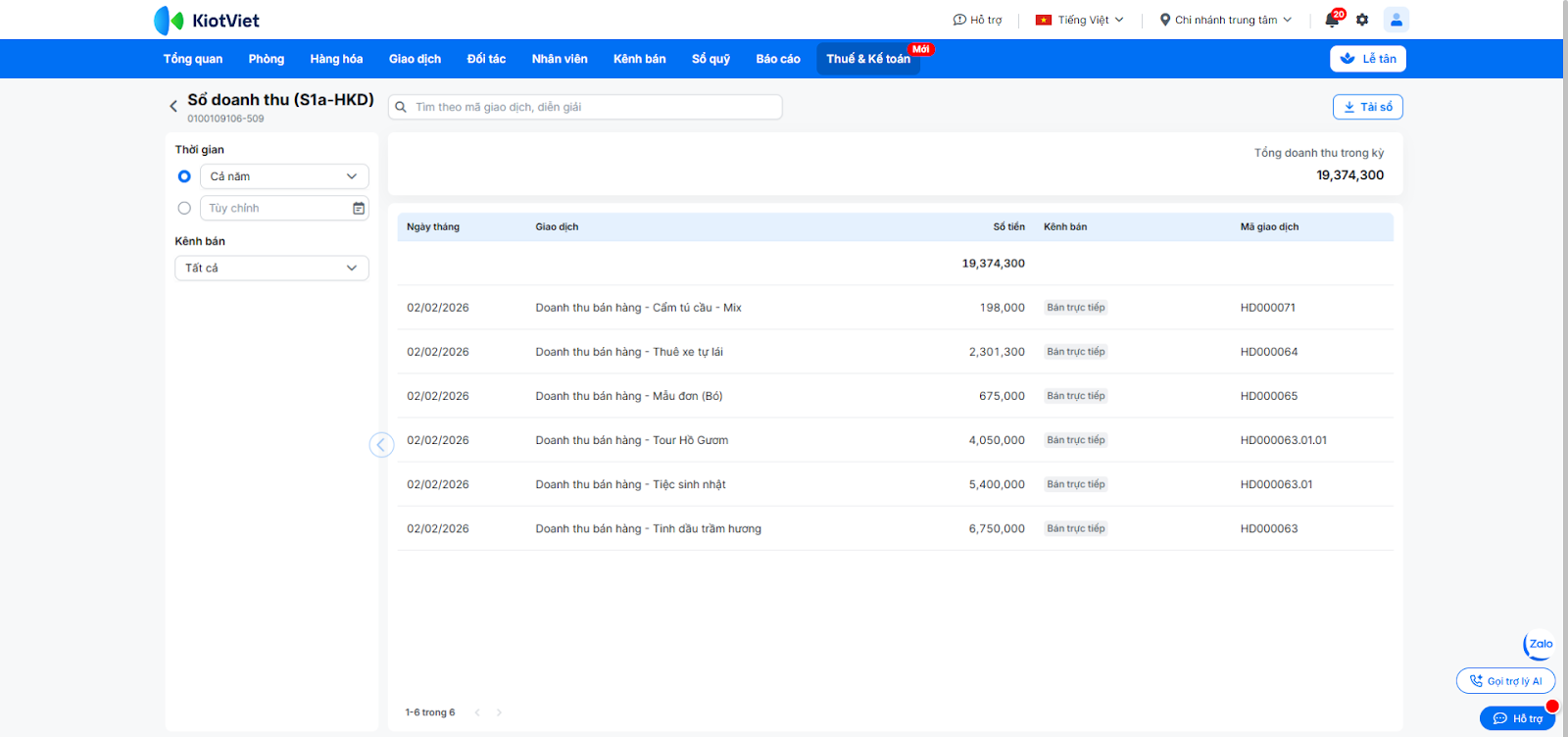Expand the Cả năm time dropdown

(x=284, y=176)
